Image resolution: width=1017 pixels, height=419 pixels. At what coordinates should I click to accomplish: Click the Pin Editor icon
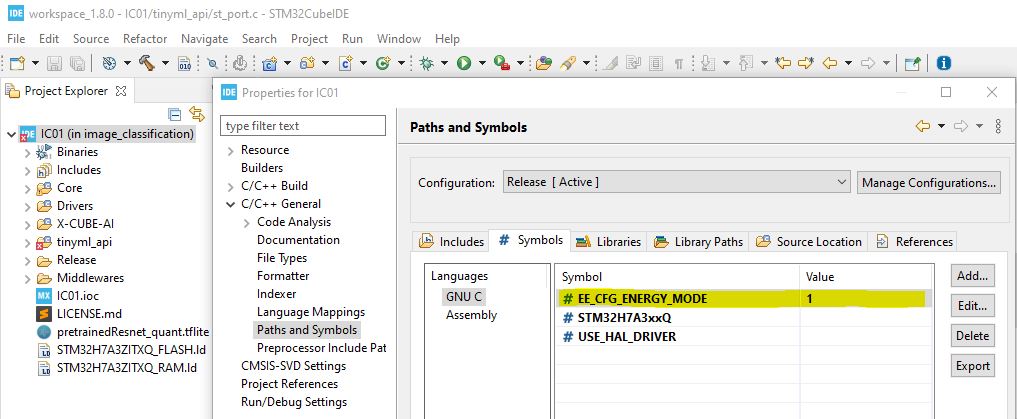pyautogui.click(x=913, y=63)
